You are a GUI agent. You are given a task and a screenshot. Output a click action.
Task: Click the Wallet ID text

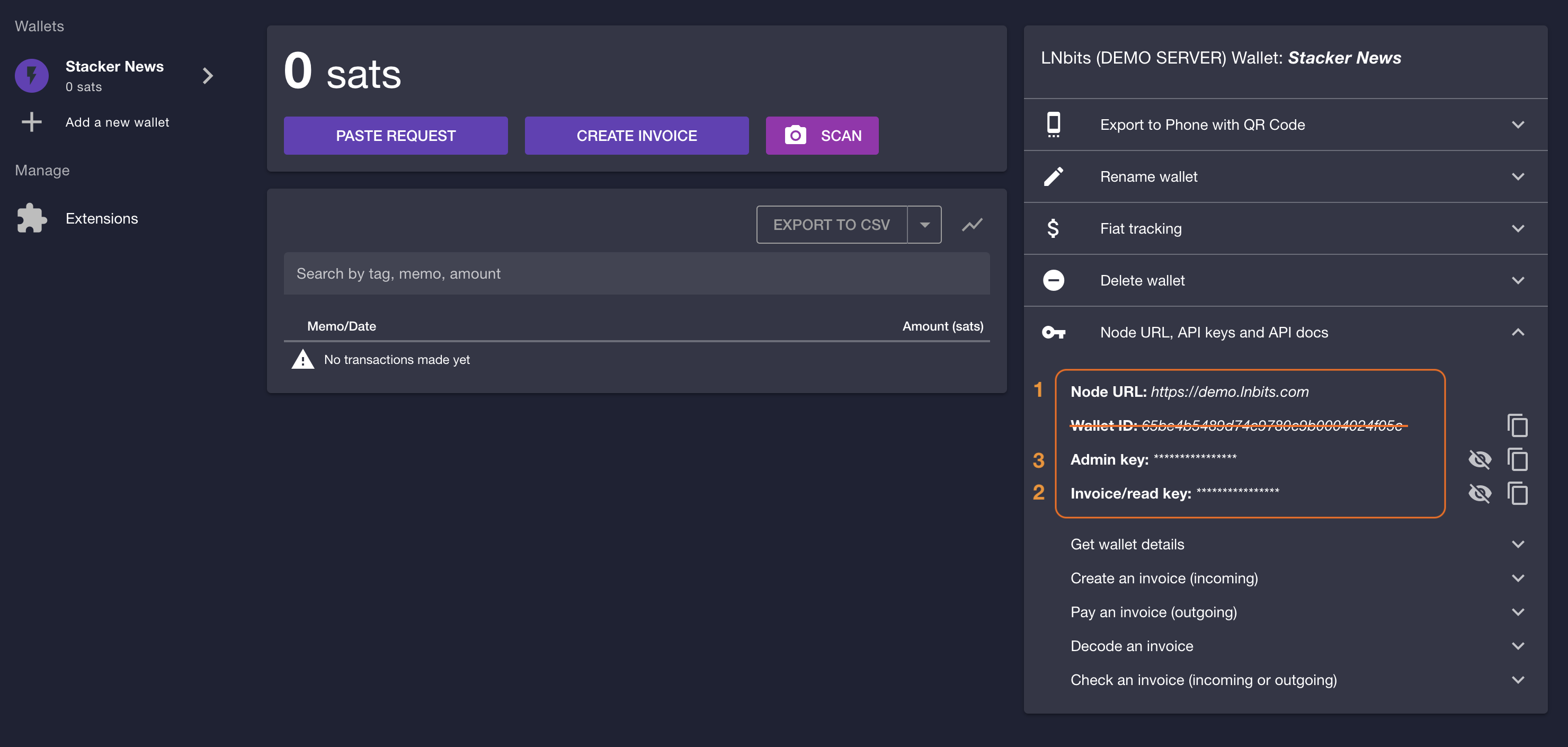click(1236, 425)
